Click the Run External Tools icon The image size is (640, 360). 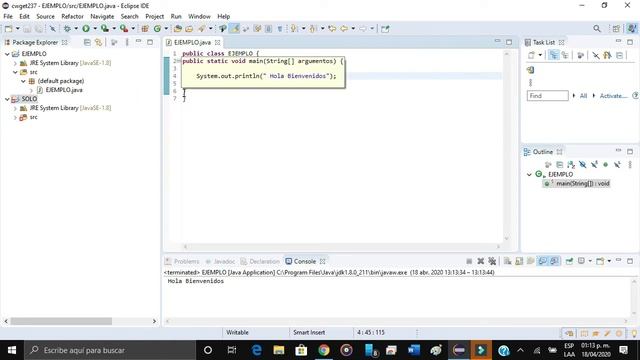click(124, 29)
